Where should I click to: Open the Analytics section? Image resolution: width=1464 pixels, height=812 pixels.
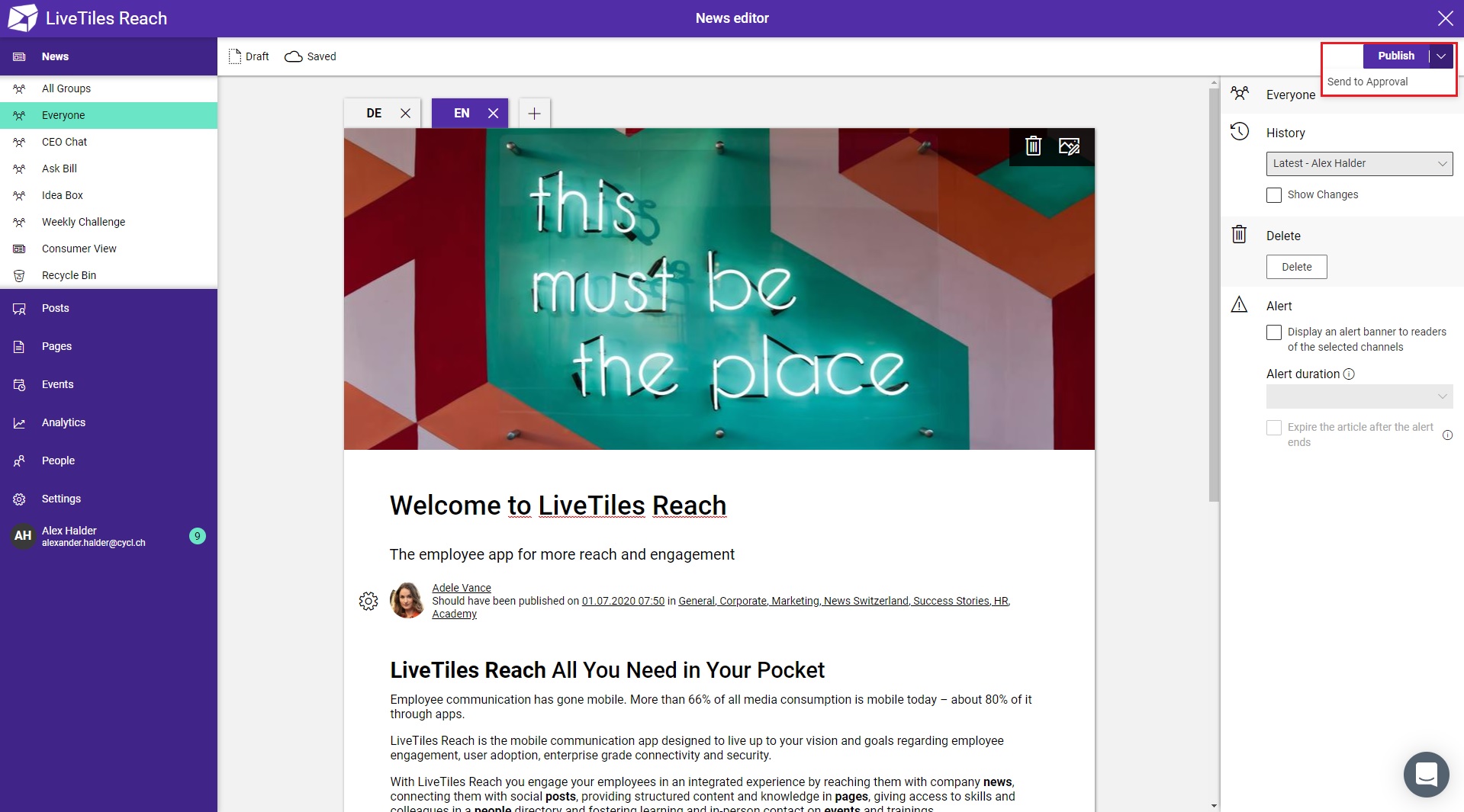(x=108, y=423)
